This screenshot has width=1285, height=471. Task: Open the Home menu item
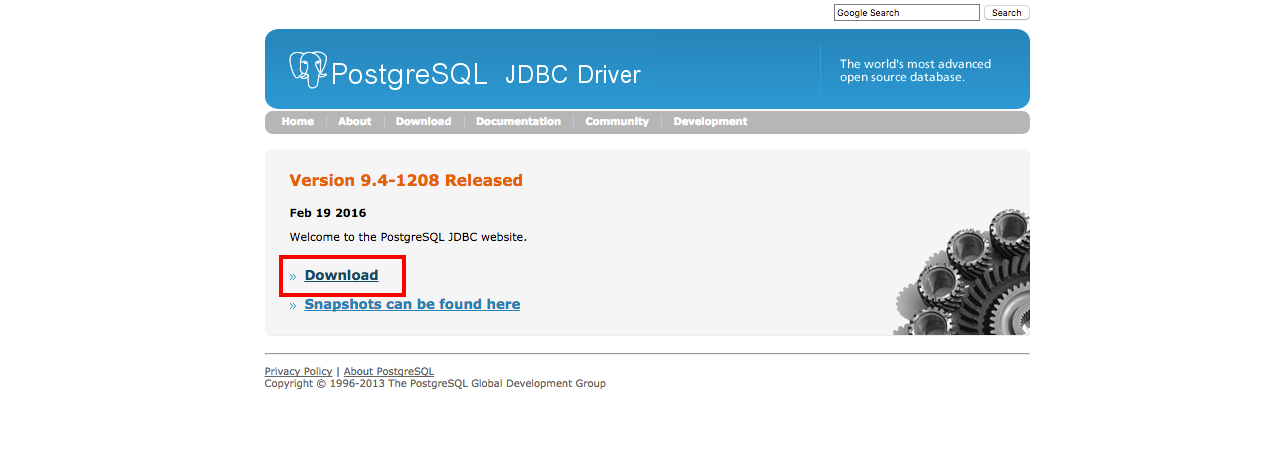297,121
